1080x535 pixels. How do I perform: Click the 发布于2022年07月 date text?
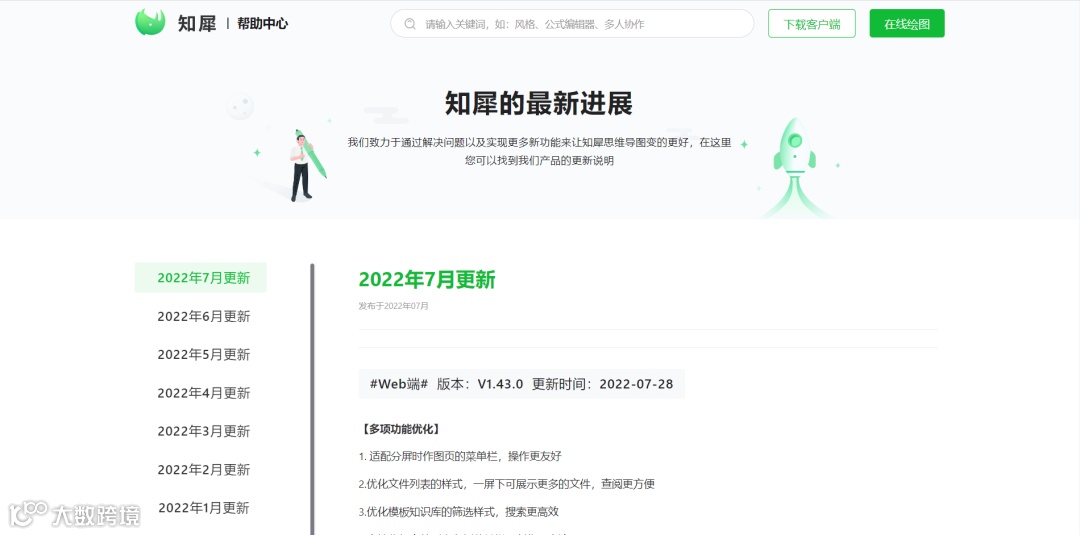(393, 306)
